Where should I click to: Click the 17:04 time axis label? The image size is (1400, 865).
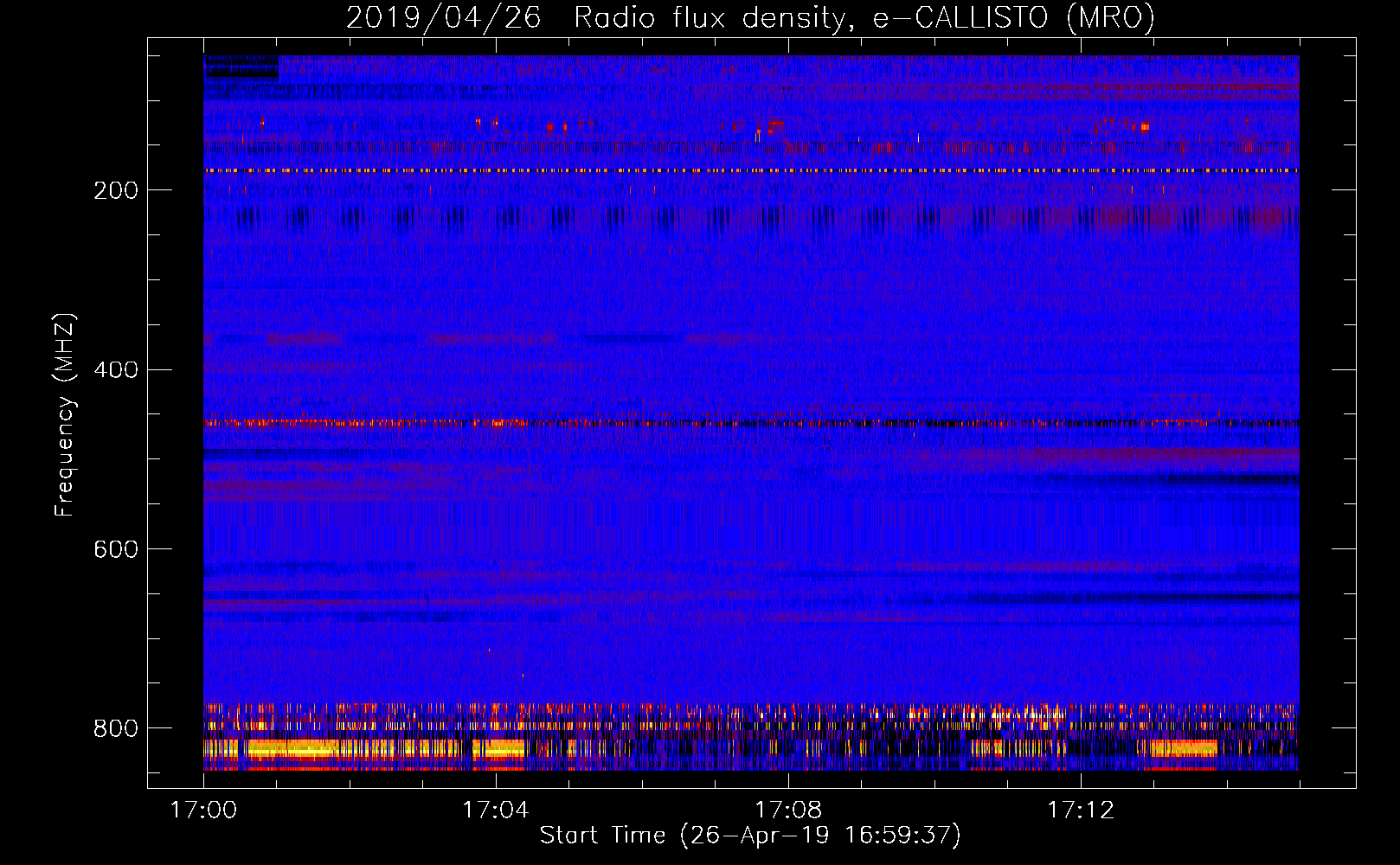[496, 811]
